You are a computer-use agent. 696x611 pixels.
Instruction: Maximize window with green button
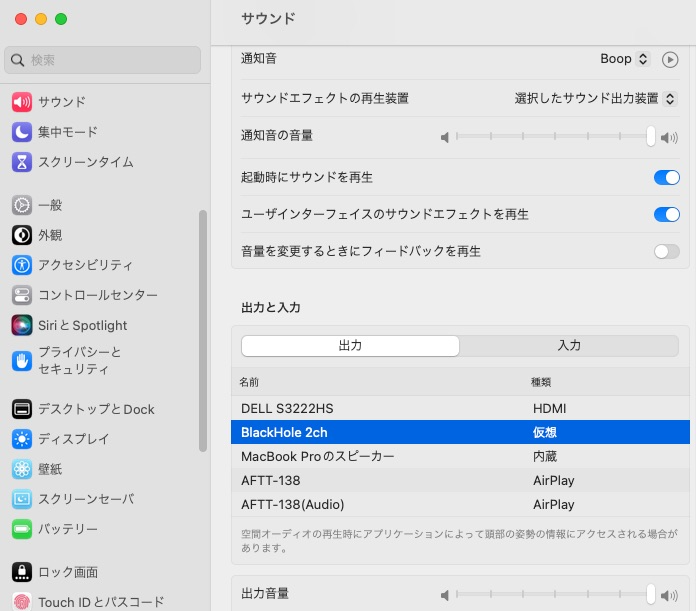pos(61,19)
